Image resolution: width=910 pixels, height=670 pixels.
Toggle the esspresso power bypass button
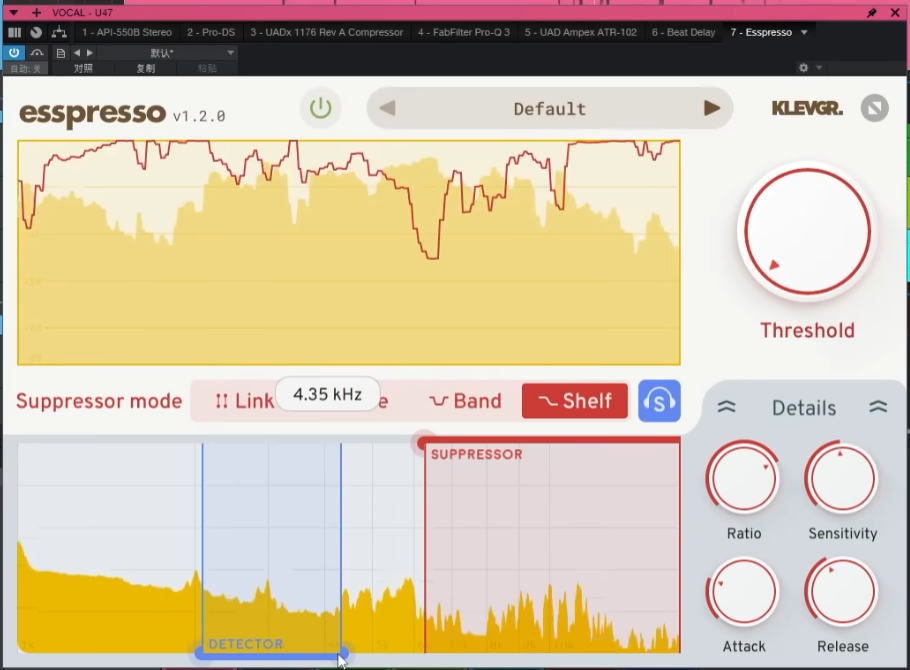tap(320, 108)
